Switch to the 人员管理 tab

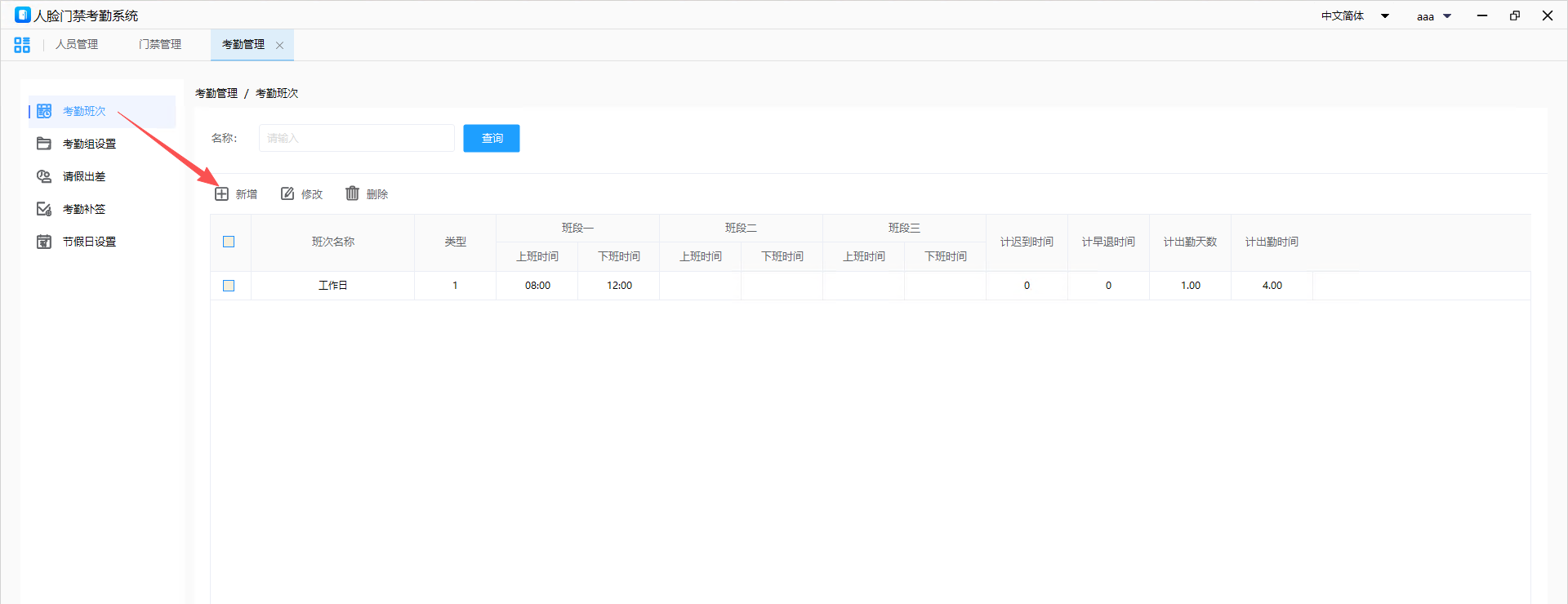[x=77, y=45]
